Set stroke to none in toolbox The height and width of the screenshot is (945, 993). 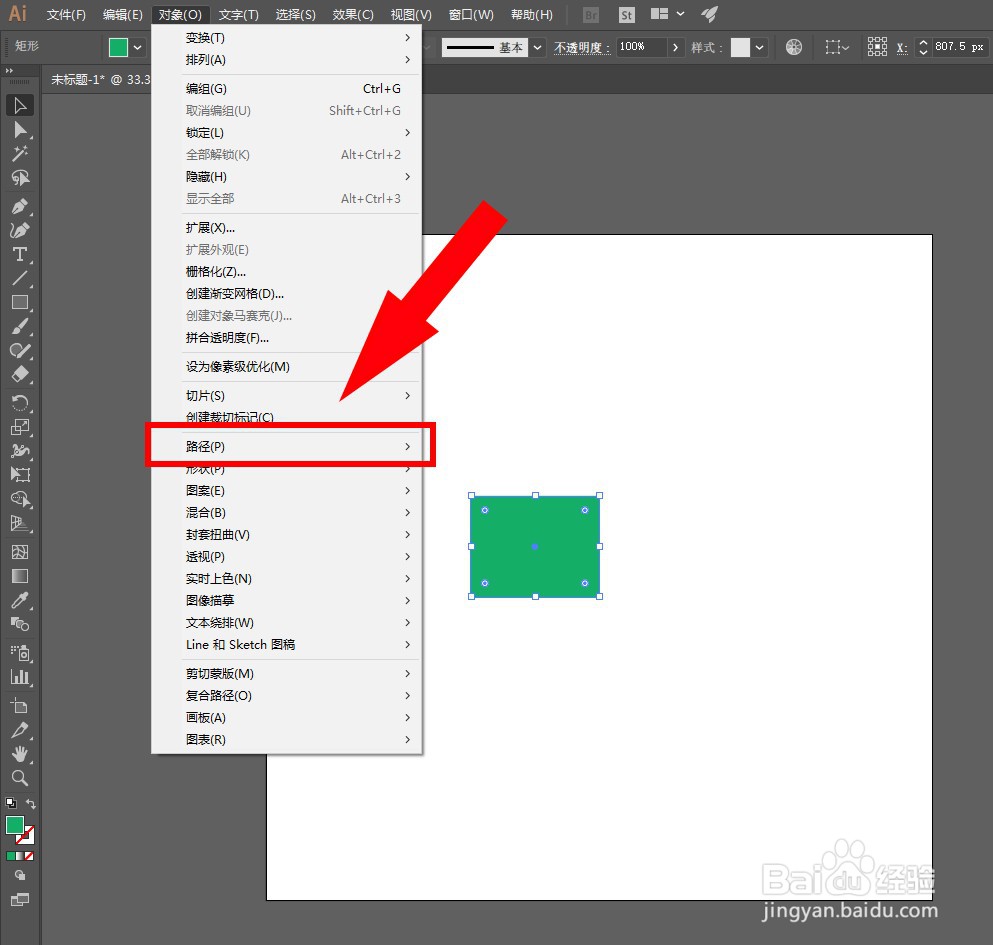pos(29,856)
